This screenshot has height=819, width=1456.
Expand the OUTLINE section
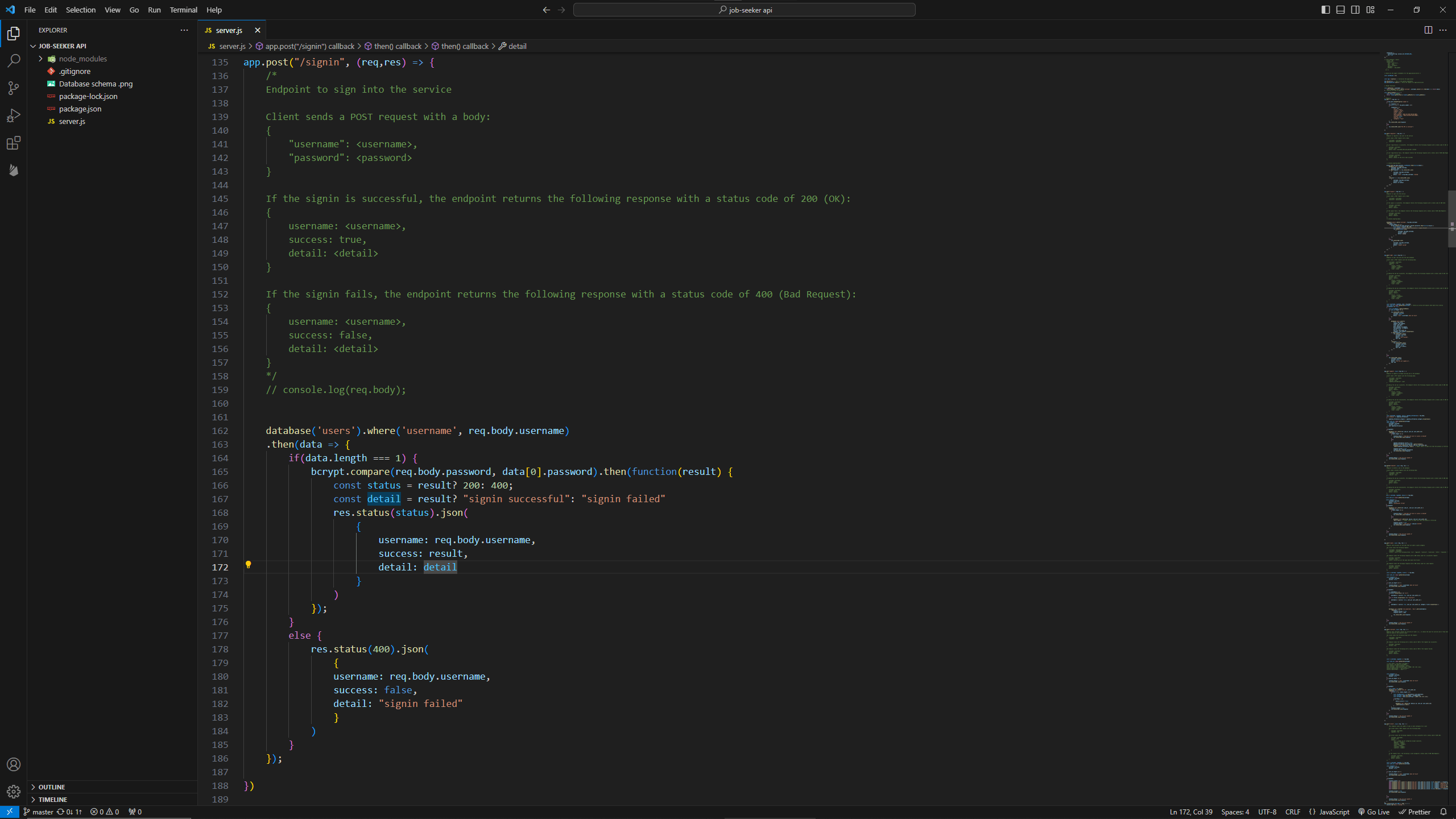[51, 787]
